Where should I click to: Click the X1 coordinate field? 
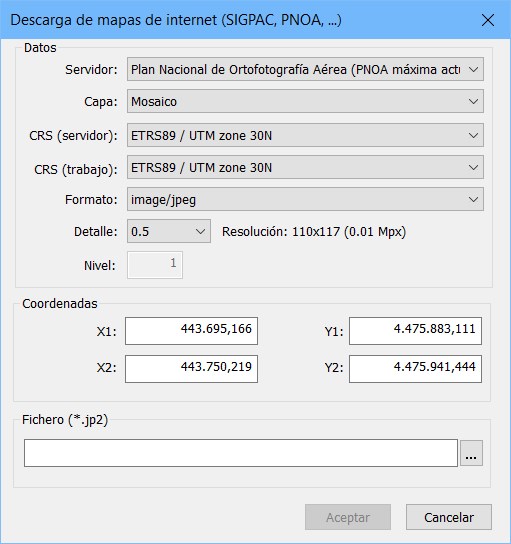pos(191,331)
